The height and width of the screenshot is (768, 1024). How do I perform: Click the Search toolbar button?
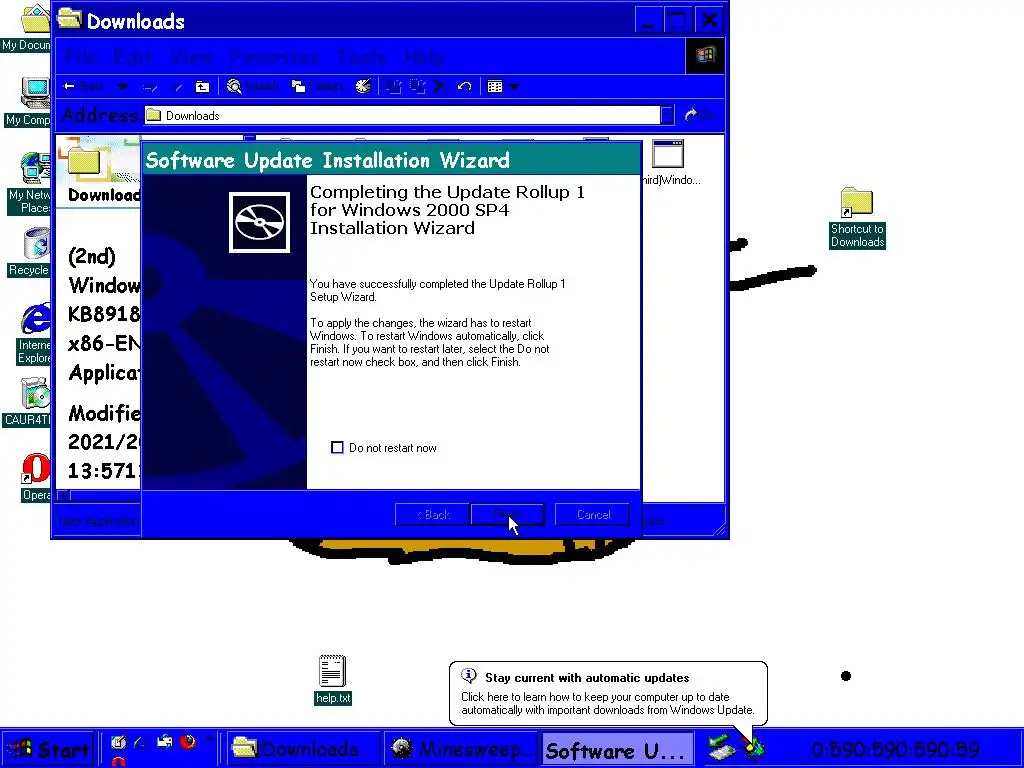(253, 86)
